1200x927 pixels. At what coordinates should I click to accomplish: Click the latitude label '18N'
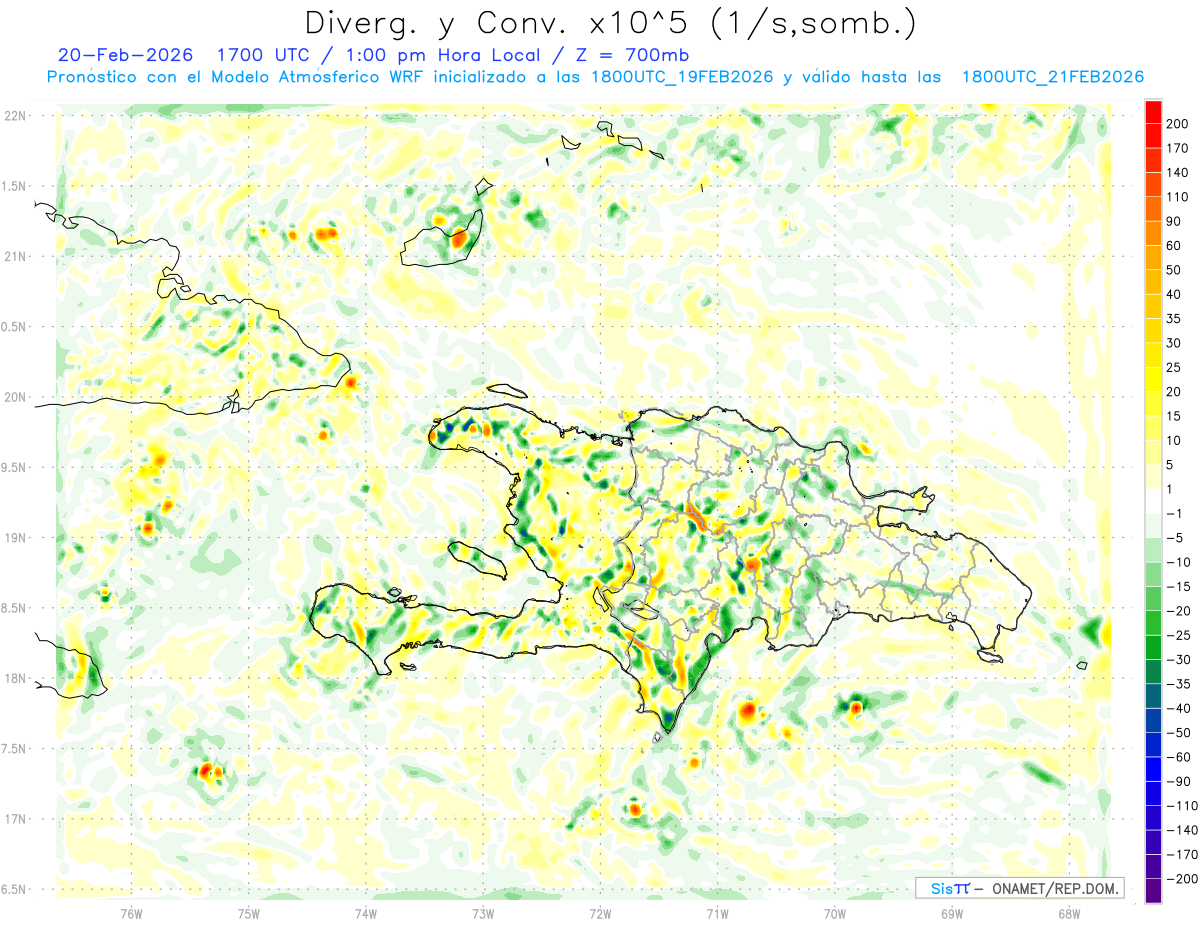coord(15,678)
